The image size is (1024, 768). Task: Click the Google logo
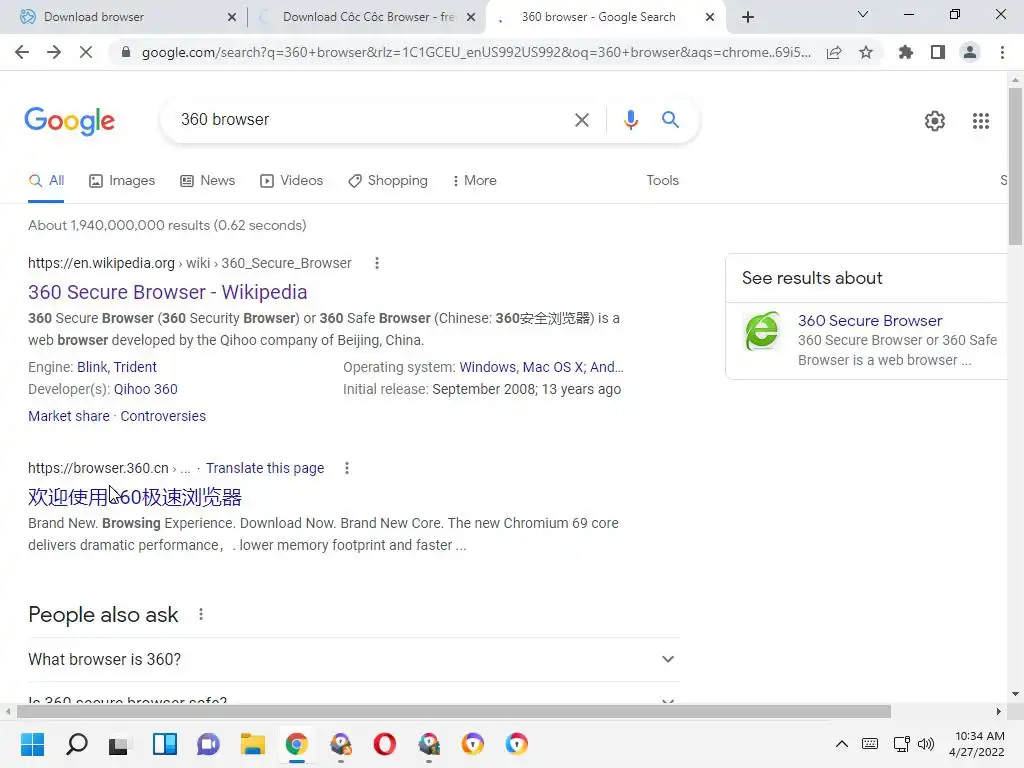(69, 121)
